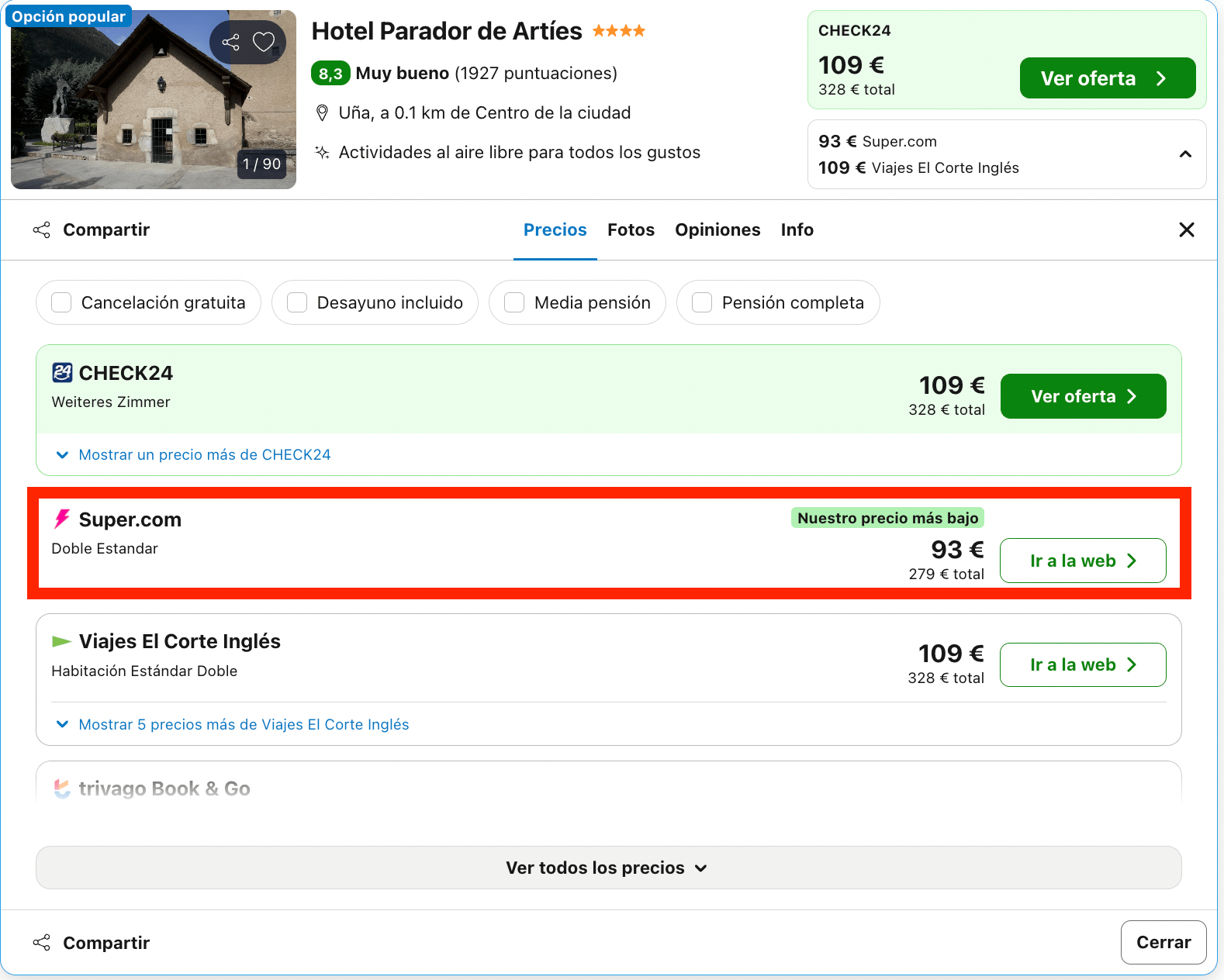Click the sparkle icon beside Actividades text
Image resolution: width=1224 pixels, height=980 pixels.
click(322, 152)
